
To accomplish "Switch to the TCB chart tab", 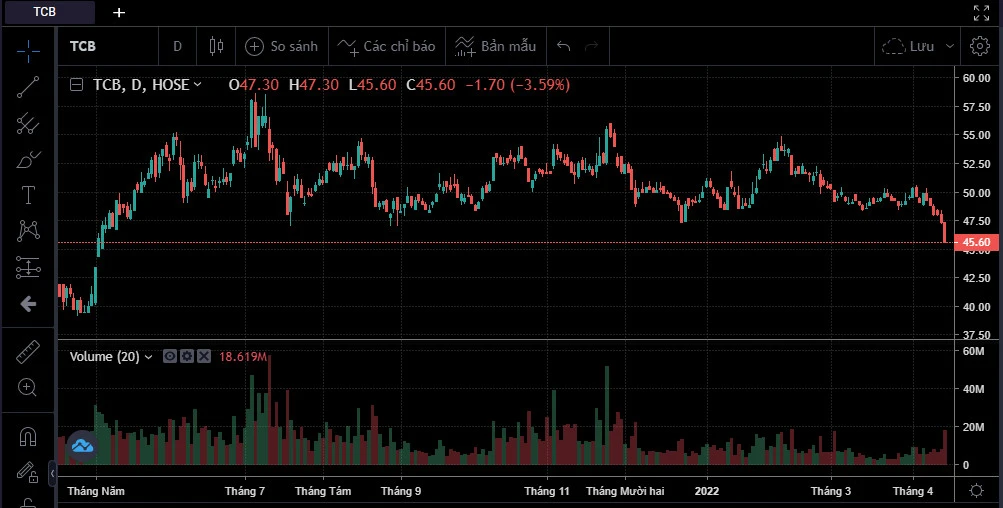I will pyautogui.click(x=46, y=12).
